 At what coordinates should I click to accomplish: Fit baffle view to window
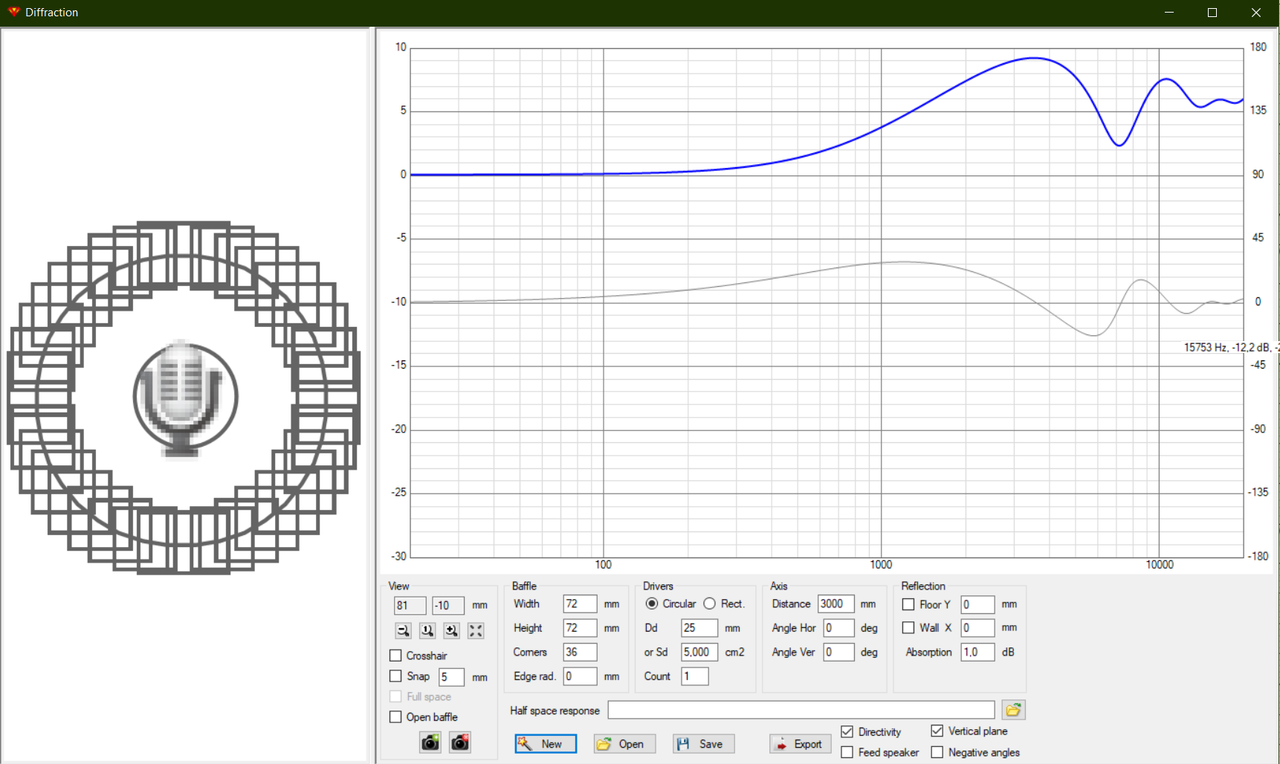476,630
